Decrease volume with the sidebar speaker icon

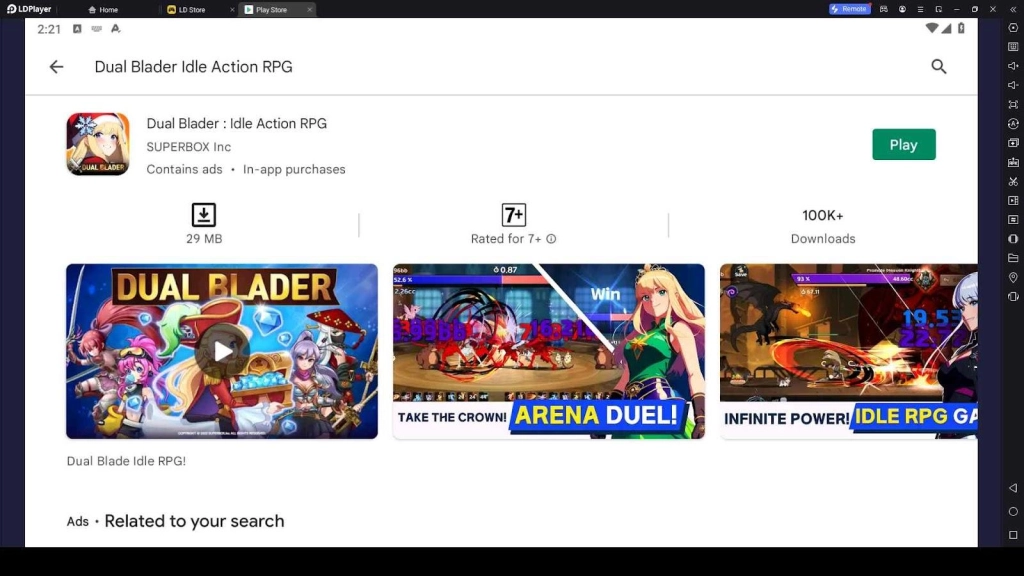click(1013, 85)
